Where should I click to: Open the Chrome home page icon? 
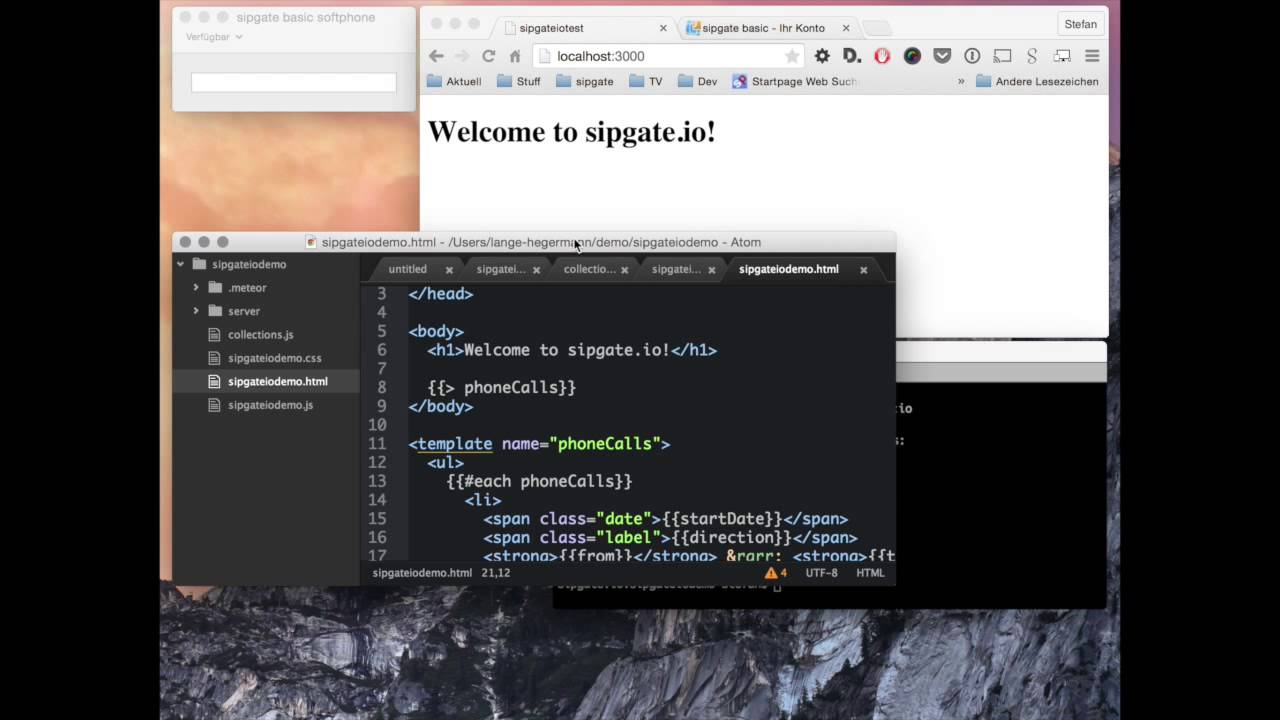tap(514, 56)
